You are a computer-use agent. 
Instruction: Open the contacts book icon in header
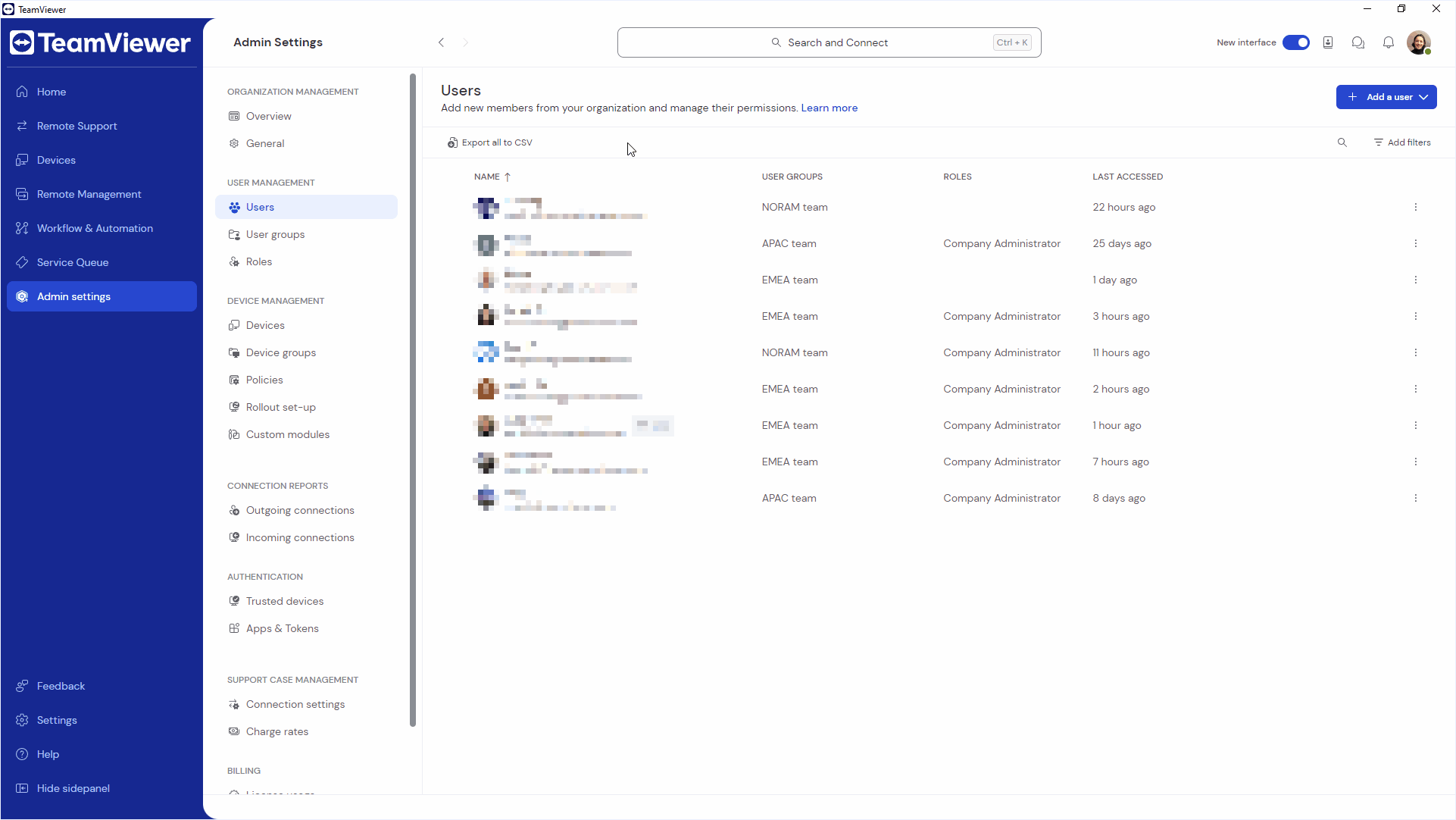(1328, 42)
